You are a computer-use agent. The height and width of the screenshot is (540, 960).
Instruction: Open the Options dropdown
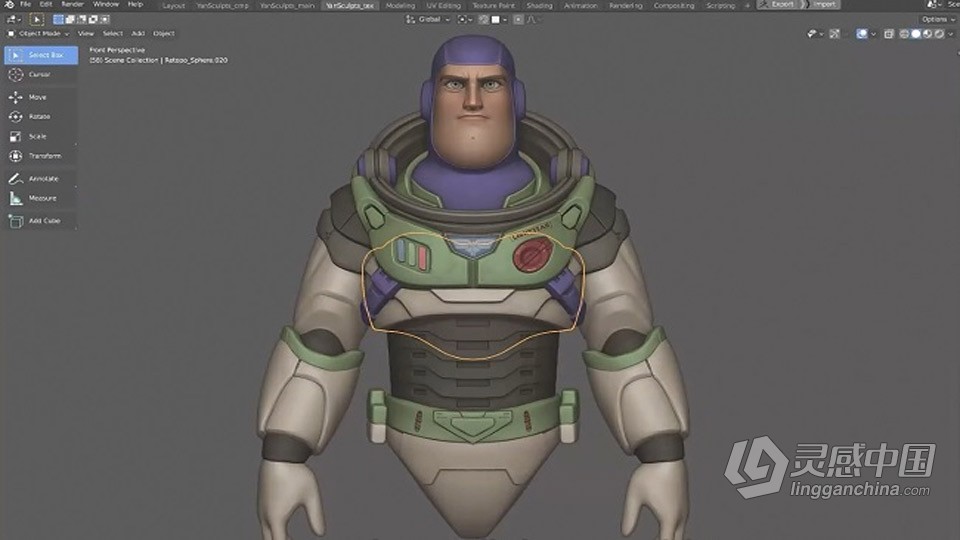[938, 20]
